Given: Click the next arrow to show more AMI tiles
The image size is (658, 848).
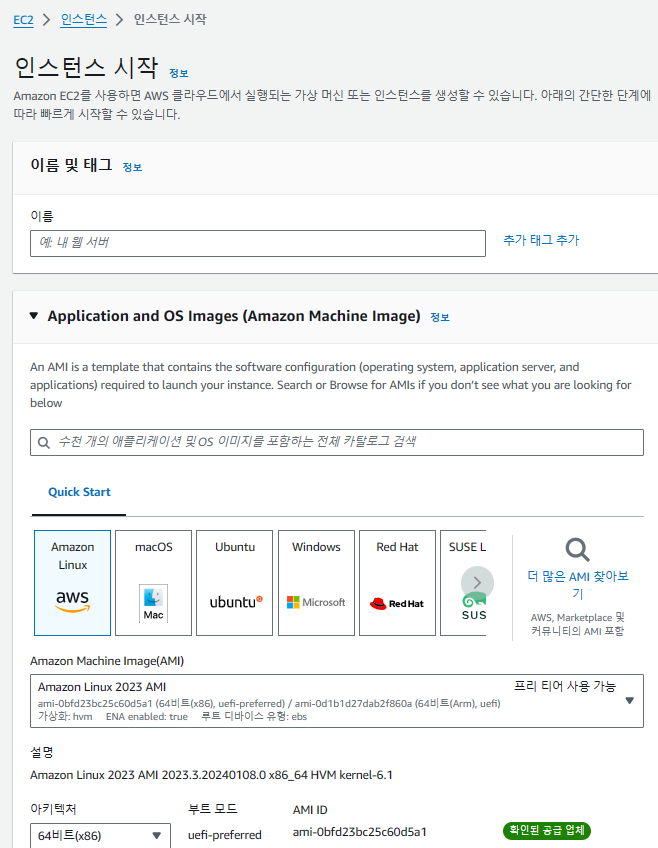Looking at the screenshot, I should point(477,582).
